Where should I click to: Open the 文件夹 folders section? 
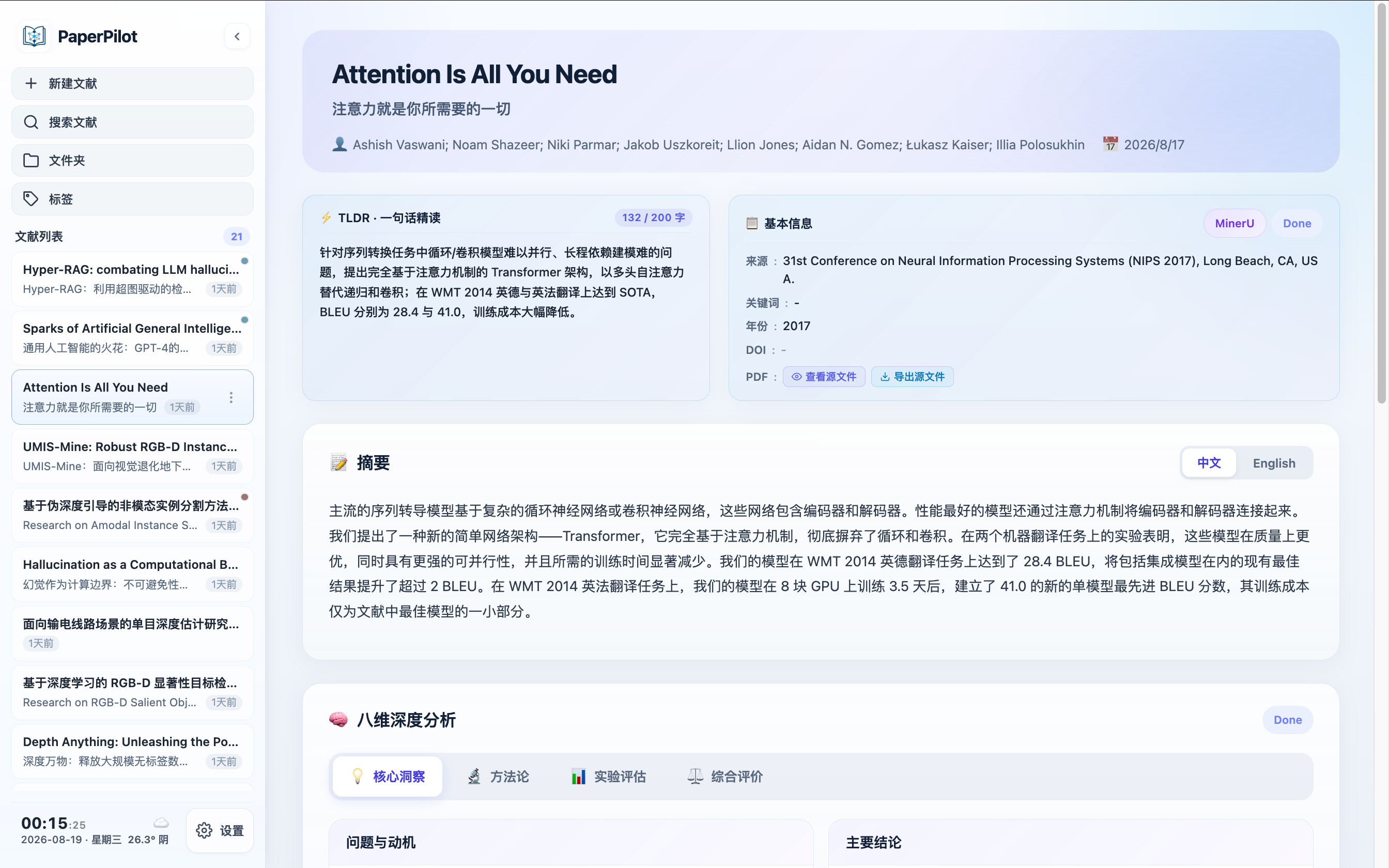133,161
